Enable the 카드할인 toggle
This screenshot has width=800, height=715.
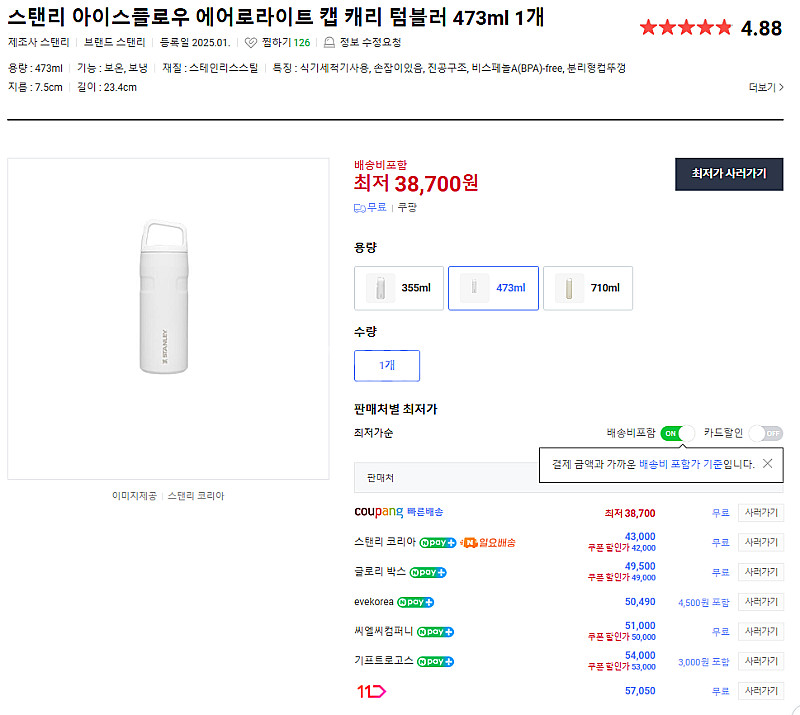tap(766, 433)
